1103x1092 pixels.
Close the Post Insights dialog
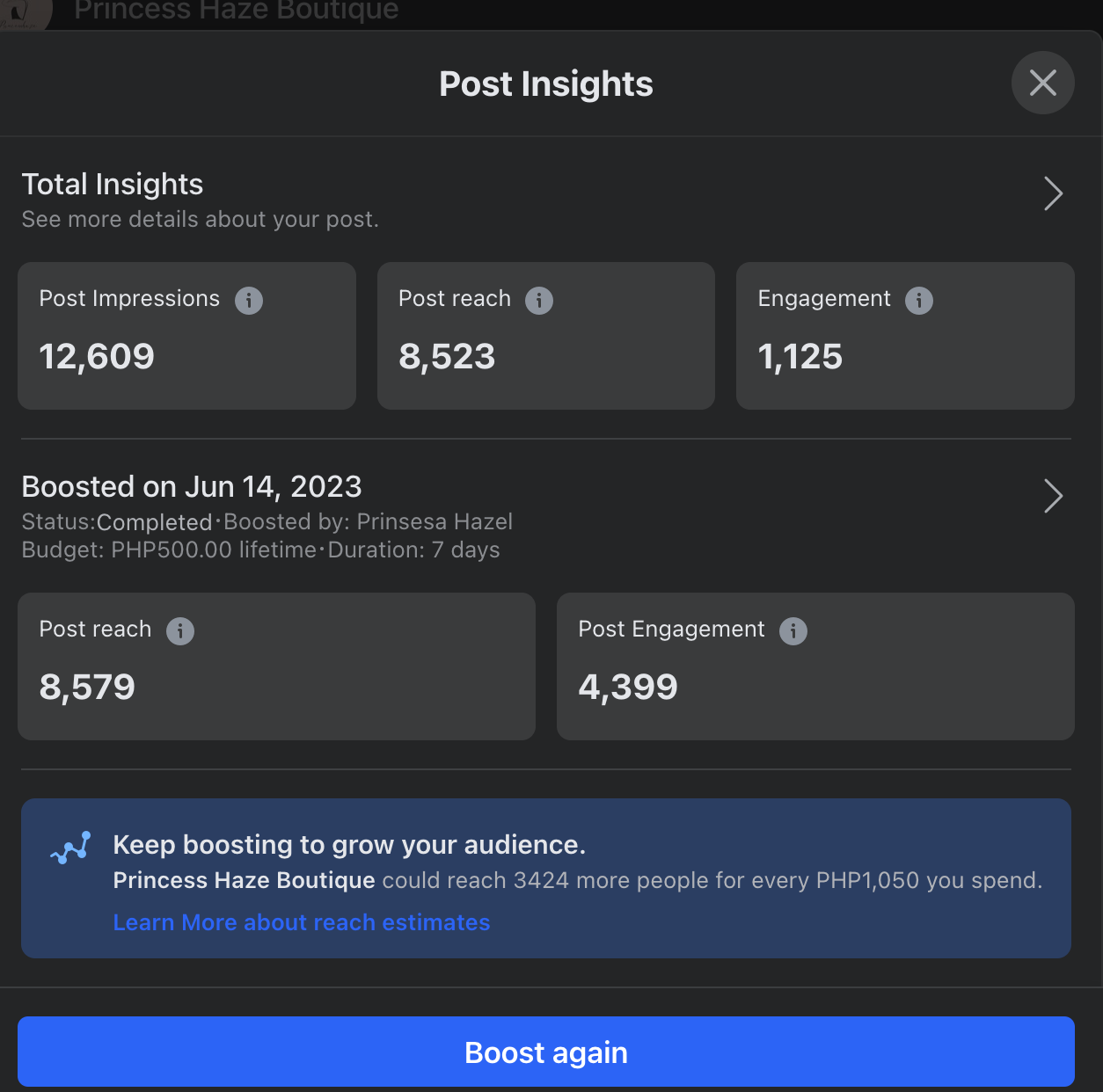[1042, 84]
